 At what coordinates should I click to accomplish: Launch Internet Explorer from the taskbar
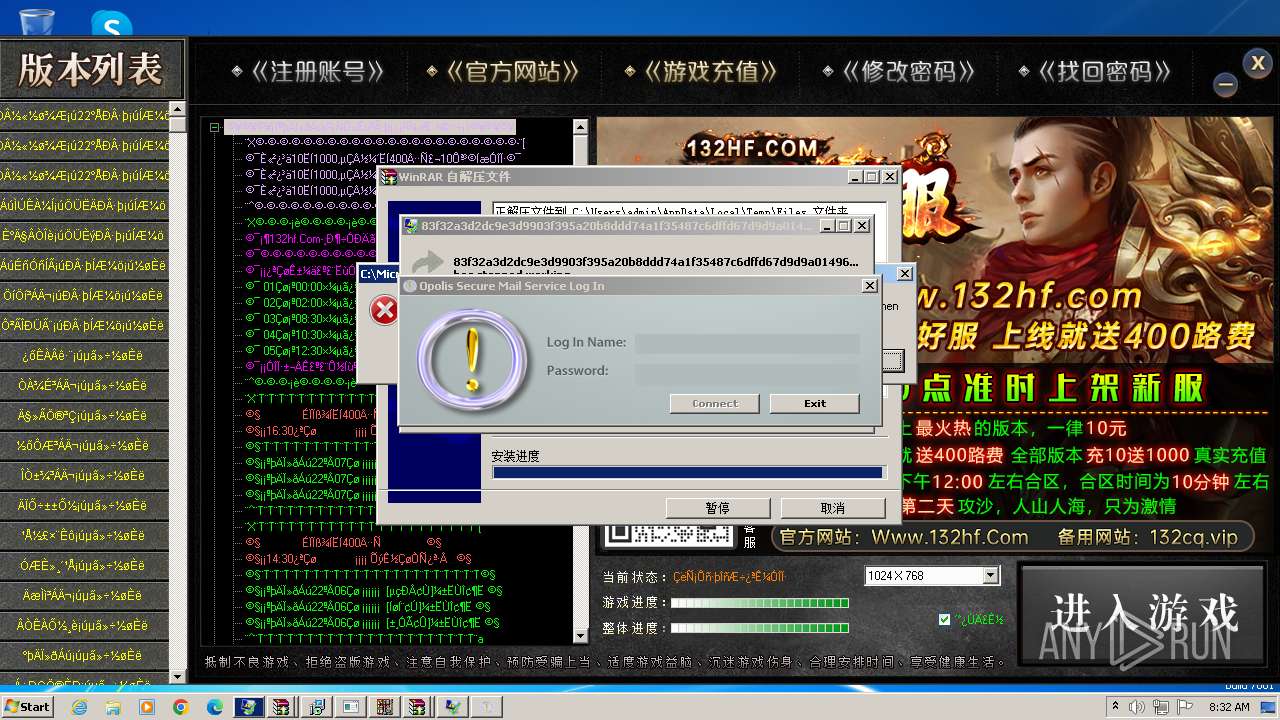click(x=79, y=707)
